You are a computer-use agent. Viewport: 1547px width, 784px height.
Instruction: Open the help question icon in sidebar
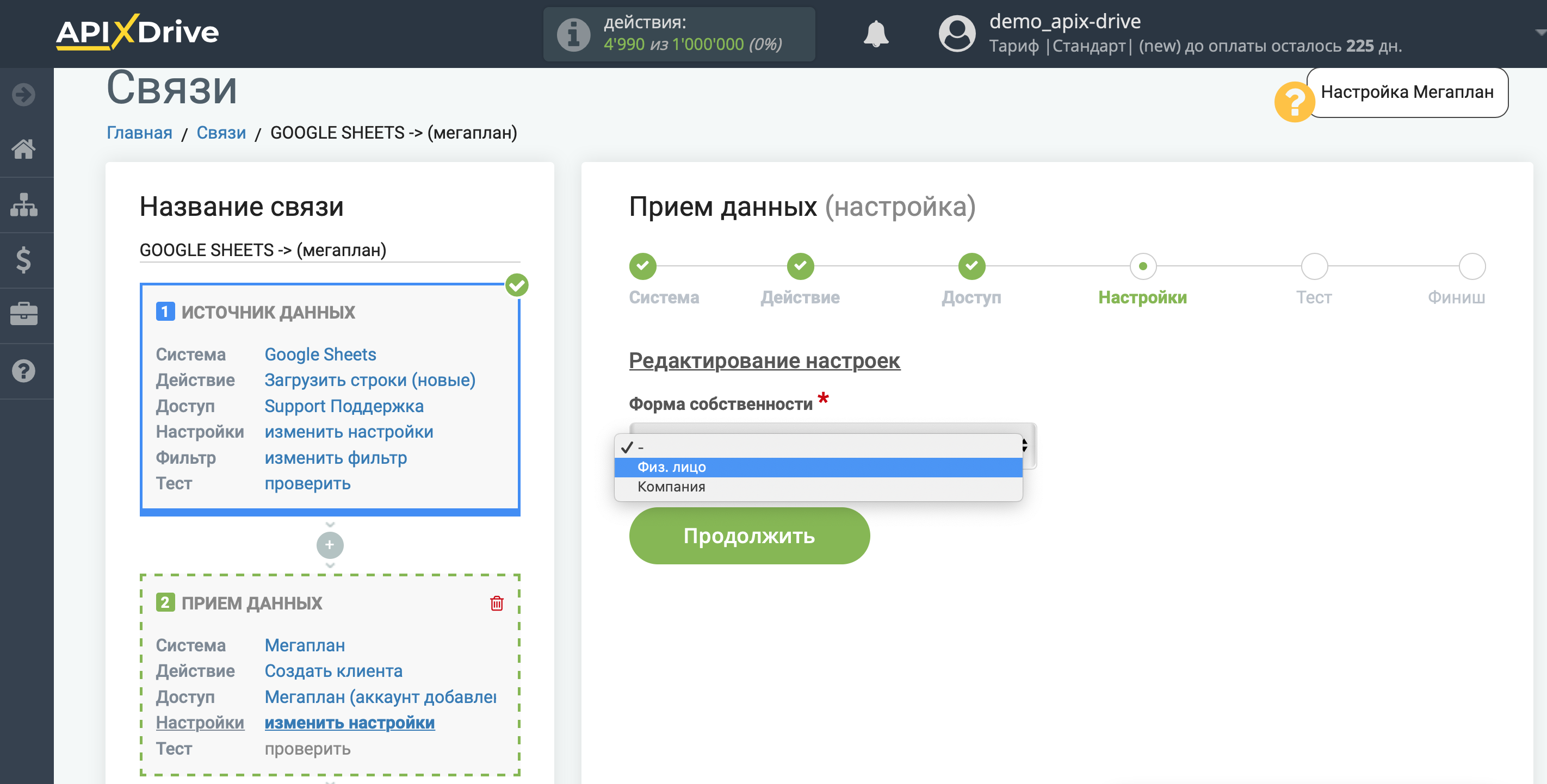24,370
